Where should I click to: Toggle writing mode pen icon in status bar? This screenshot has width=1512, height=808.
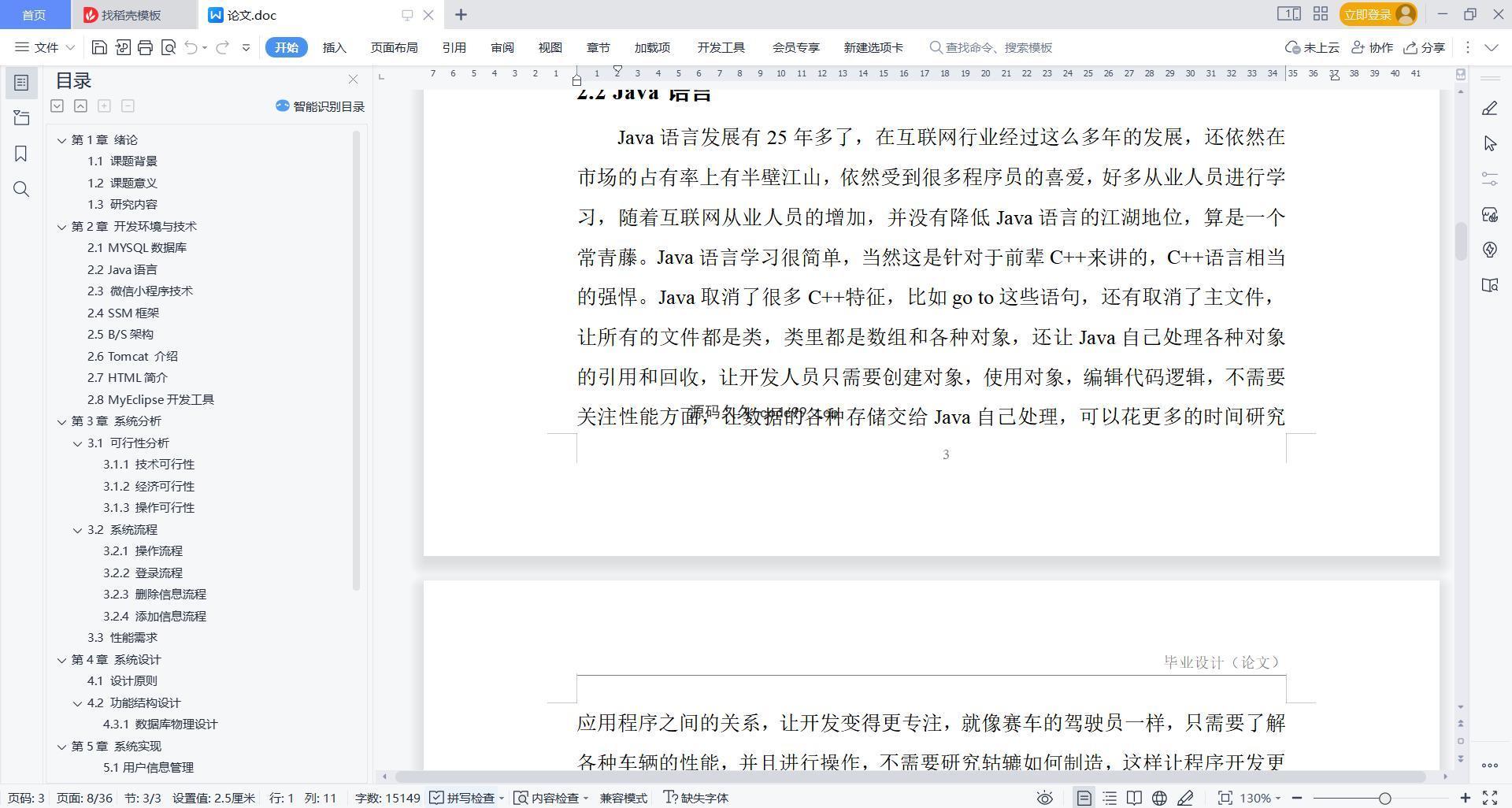(x=1184, y=798)
